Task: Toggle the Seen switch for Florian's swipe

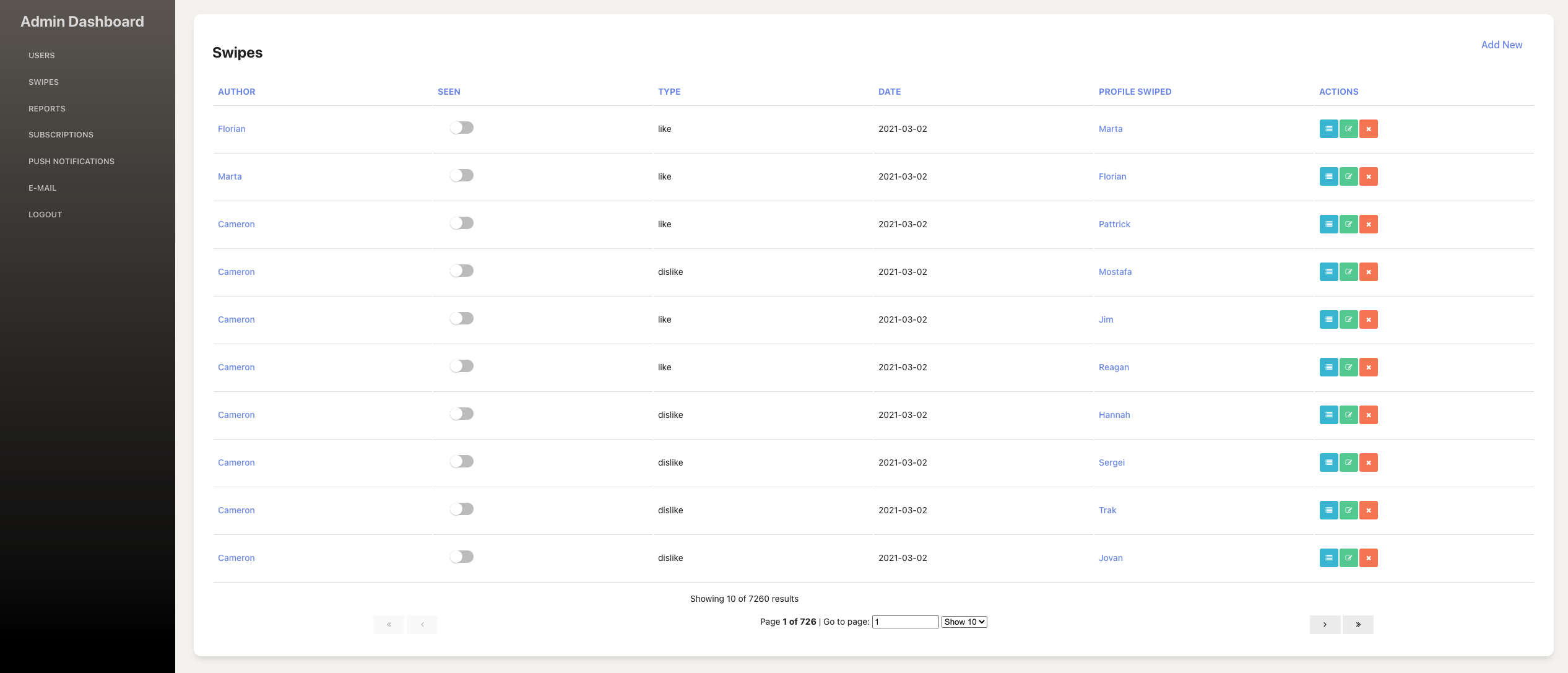Action: pyautogui.click(x=461, y=128)
